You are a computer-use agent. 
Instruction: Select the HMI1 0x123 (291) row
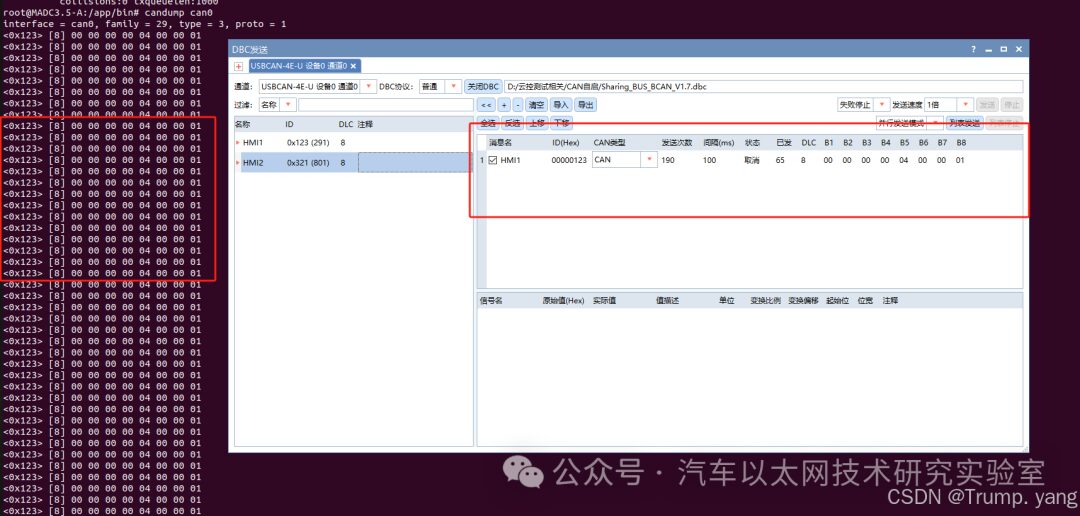tap(353, 143)
